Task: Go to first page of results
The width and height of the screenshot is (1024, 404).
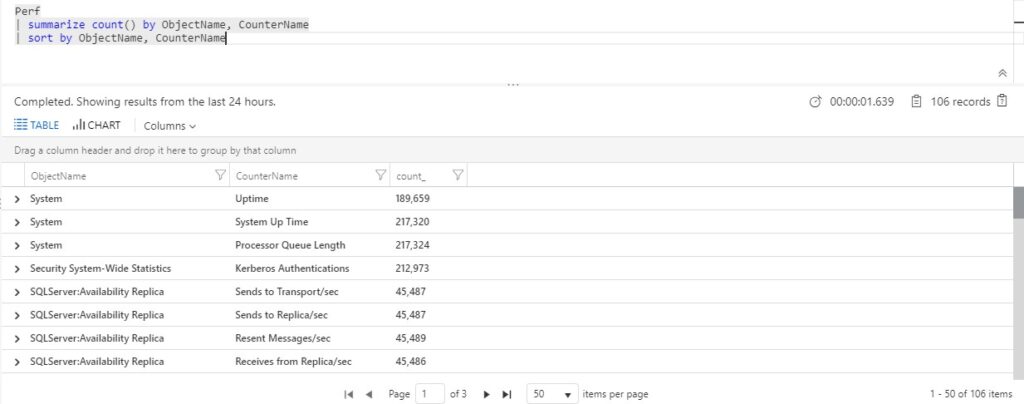Action: pyautogui.click(x=349, y=394)
